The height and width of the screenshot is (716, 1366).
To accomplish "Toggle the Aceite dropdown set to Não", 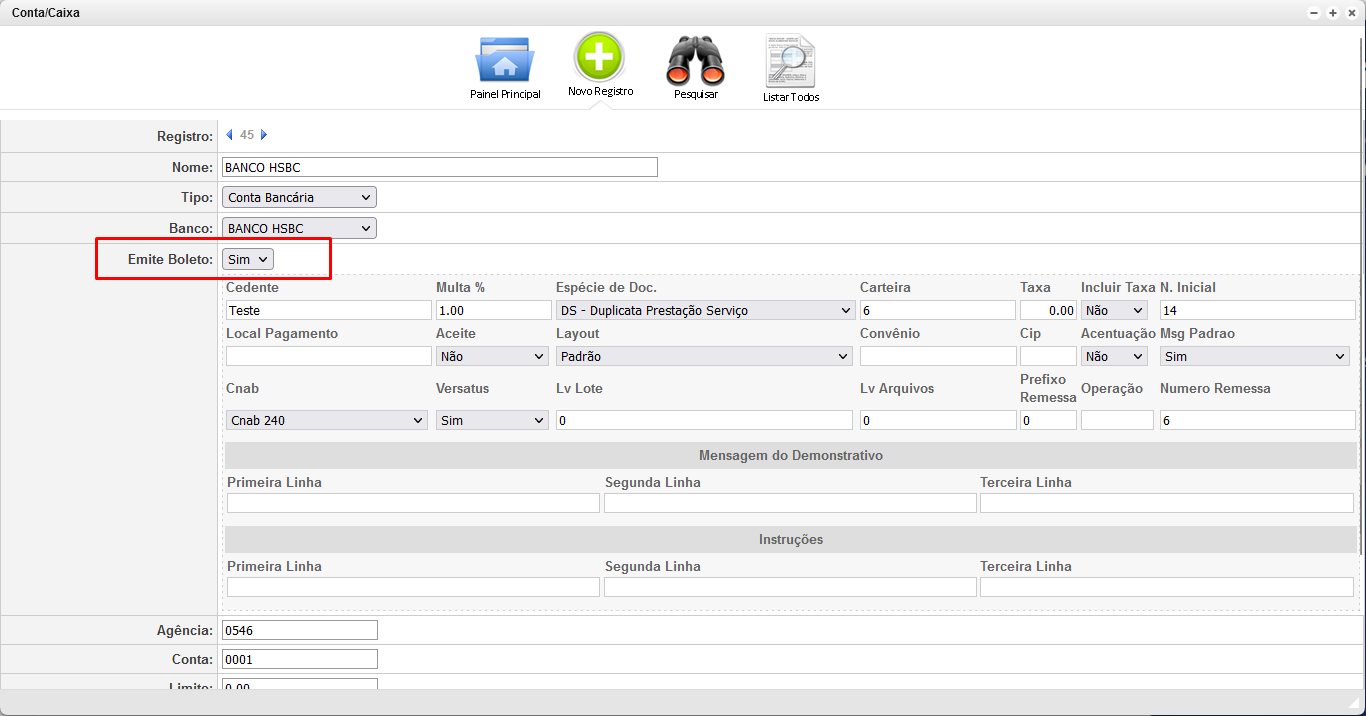I will click(492, 356).
